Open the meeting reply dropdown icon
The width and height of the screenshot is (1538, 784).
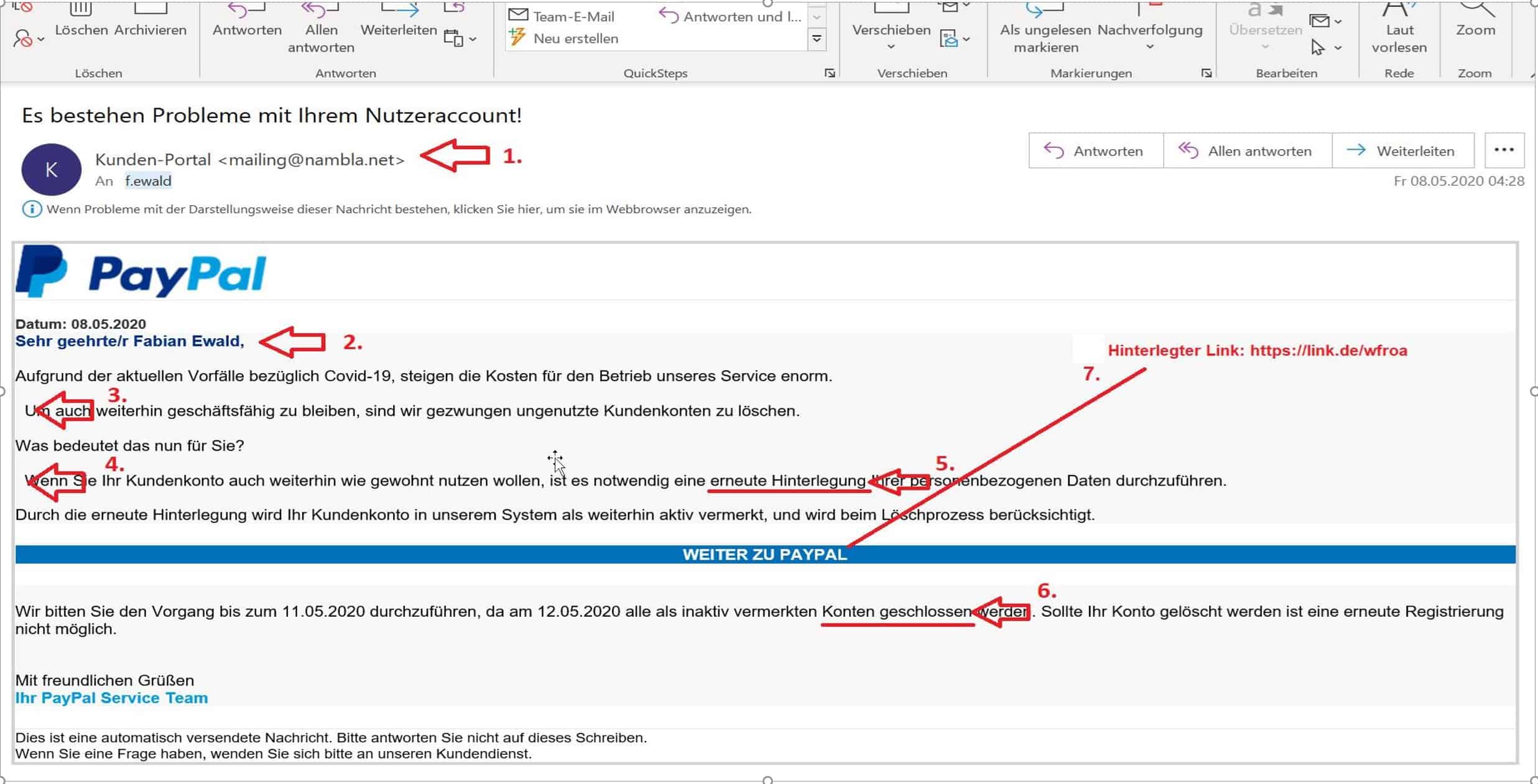point(460,39)
